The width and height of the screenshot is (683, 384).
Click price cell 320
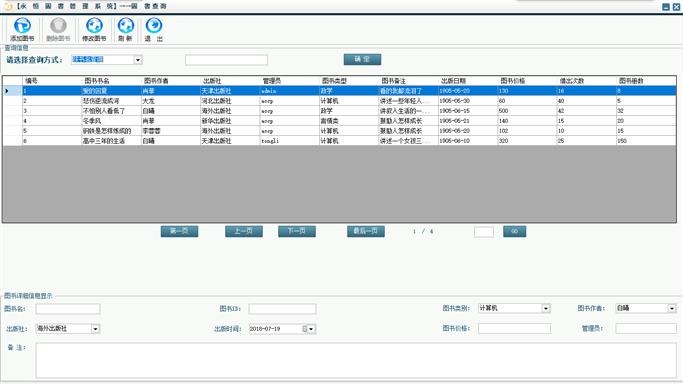click(527, 141)
